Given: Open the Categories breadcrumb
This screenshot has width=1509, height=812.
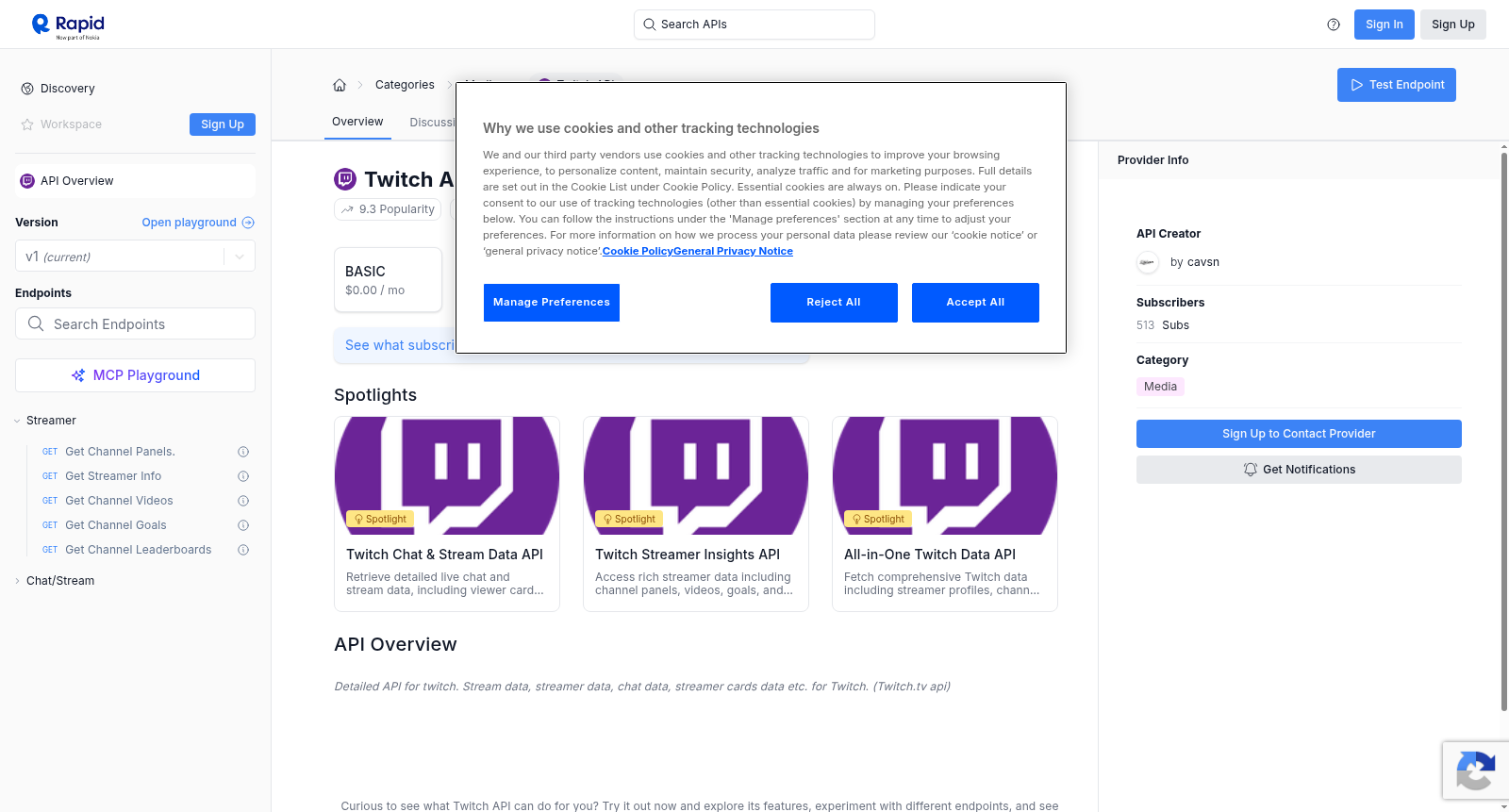Looking at the screenshot, I should click(405, 85).
